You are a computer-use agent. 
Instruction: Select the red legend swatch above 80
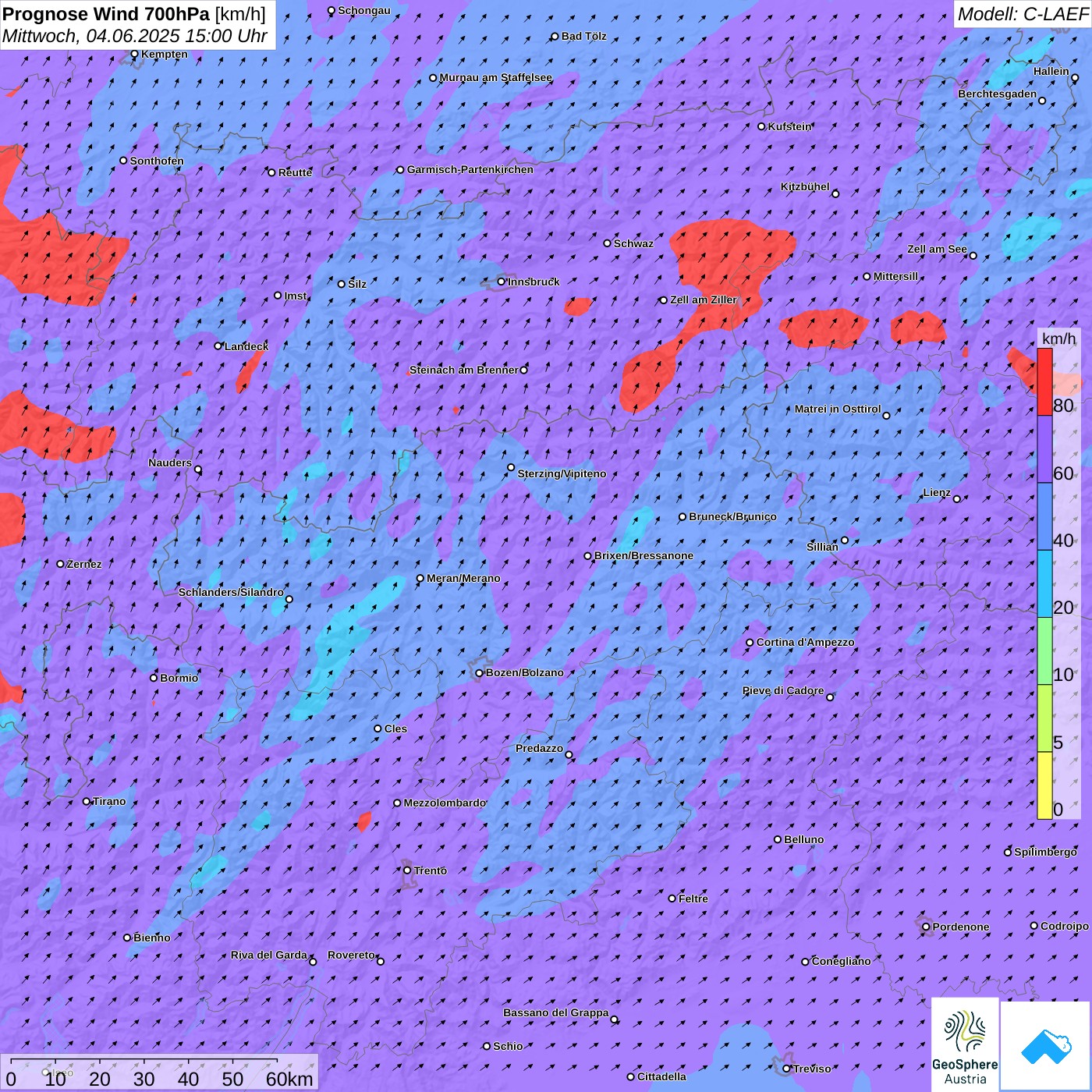tap(1044, 381)
